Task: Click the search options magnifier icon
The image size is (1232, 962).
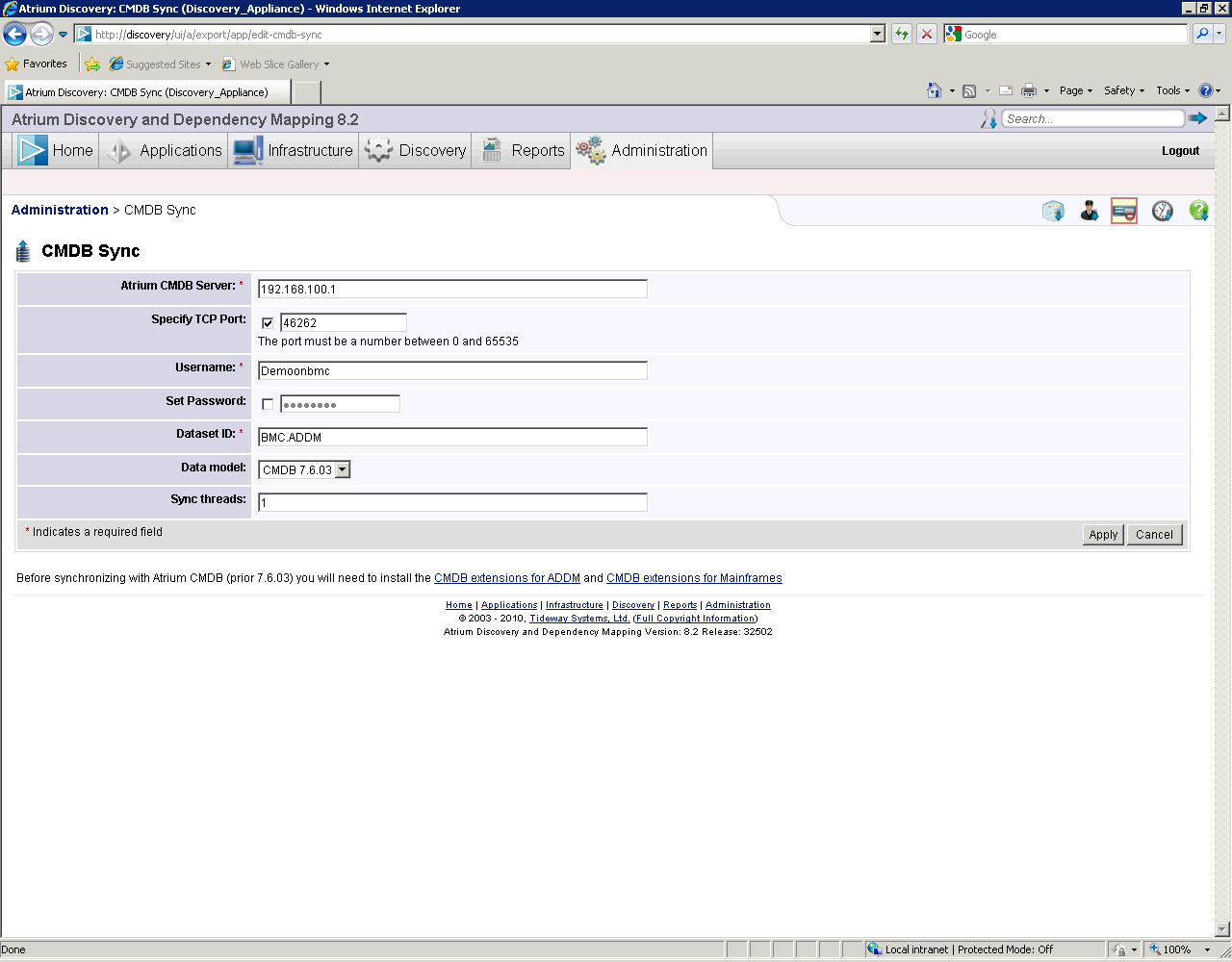Action: pyautogui.click(x=988, y=118)
